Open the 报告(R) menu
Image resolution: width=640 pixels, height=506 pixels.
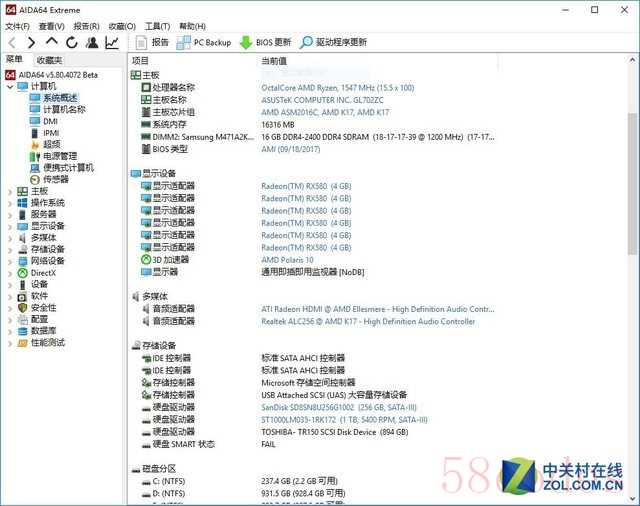coord(87,27)
